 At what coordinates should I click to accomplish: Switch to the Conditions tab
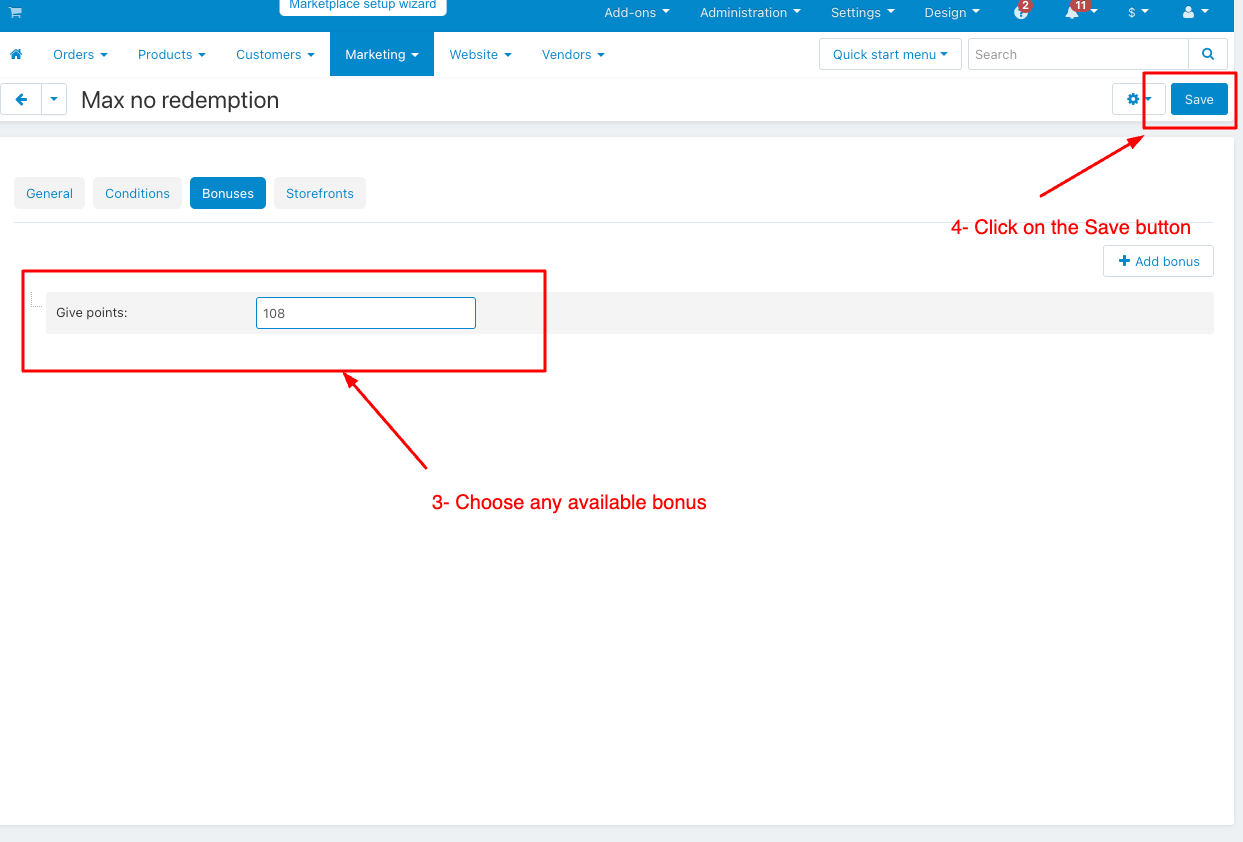pyautogui.click(x=137, y=193)
